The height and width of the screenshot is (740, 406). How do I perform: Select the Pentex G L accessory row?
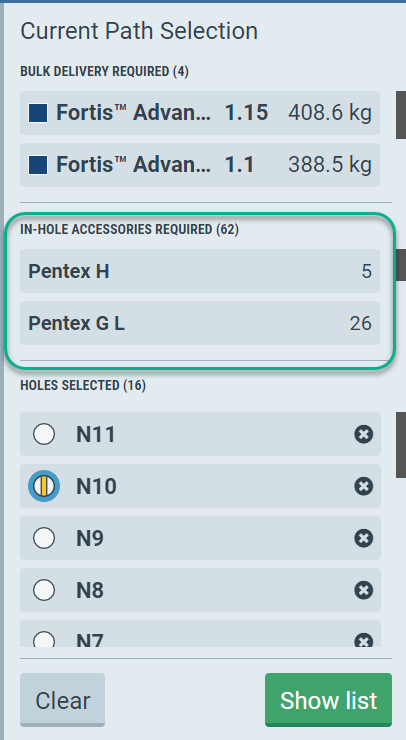click(200, 323)
